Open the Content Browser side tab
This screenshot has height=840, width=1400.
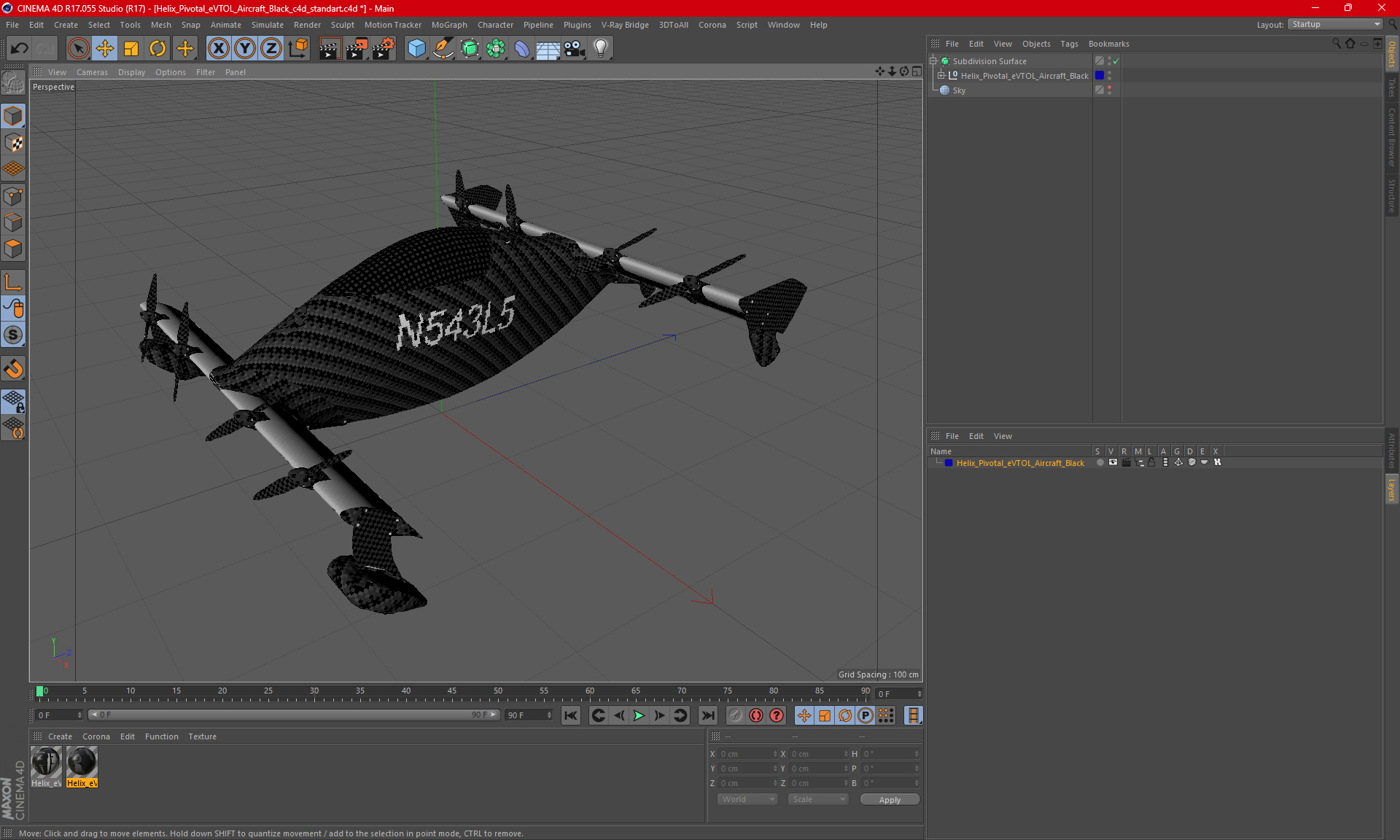(x=1392, y=137)
